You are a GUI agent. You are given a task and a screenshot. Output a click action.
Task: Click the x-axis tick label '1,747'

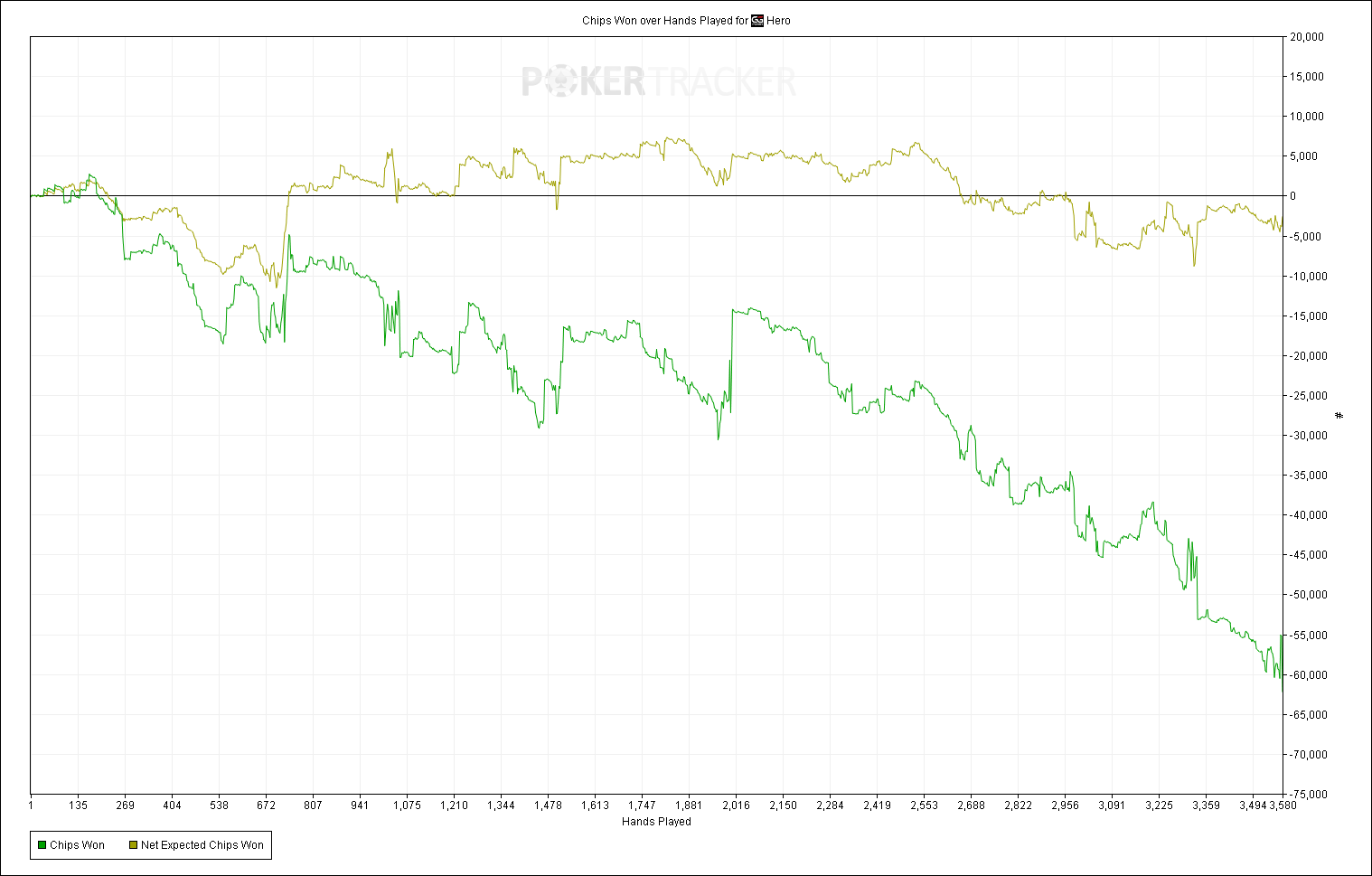[642, 805]
